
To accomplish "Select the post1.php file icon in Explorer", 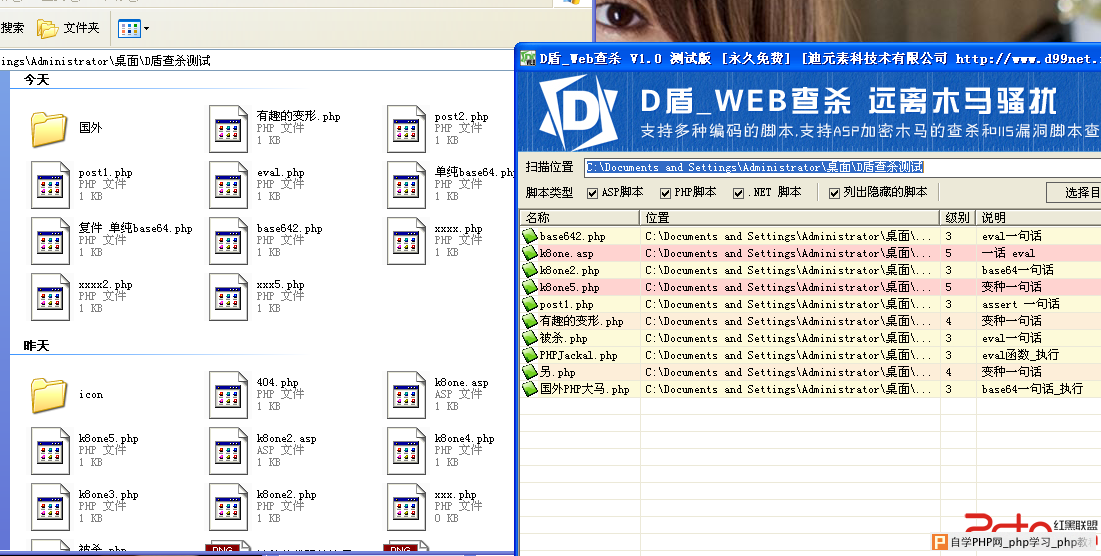I will pyautogui.click(x=50, y=185).
